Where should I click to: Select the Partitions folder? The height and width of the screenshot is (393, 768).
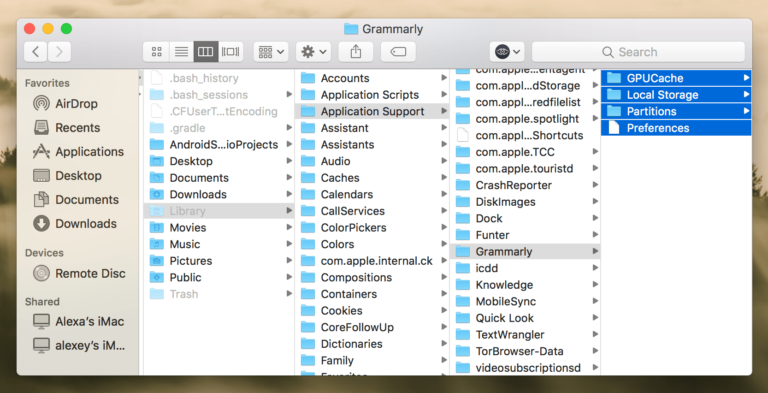pyautogui.click(x=676, y=112)
